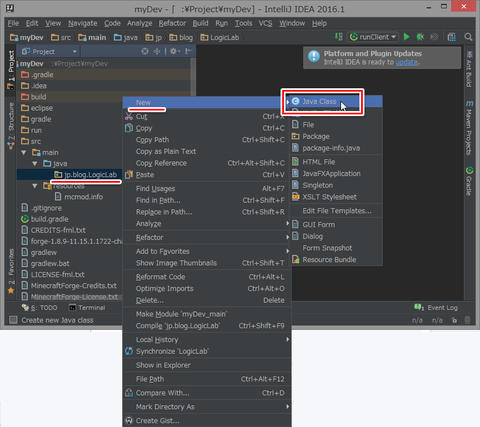The width and height of the screenshot is (480, 427).
Task: Choose Package in New submenu
Action: (x=336, y=136)
